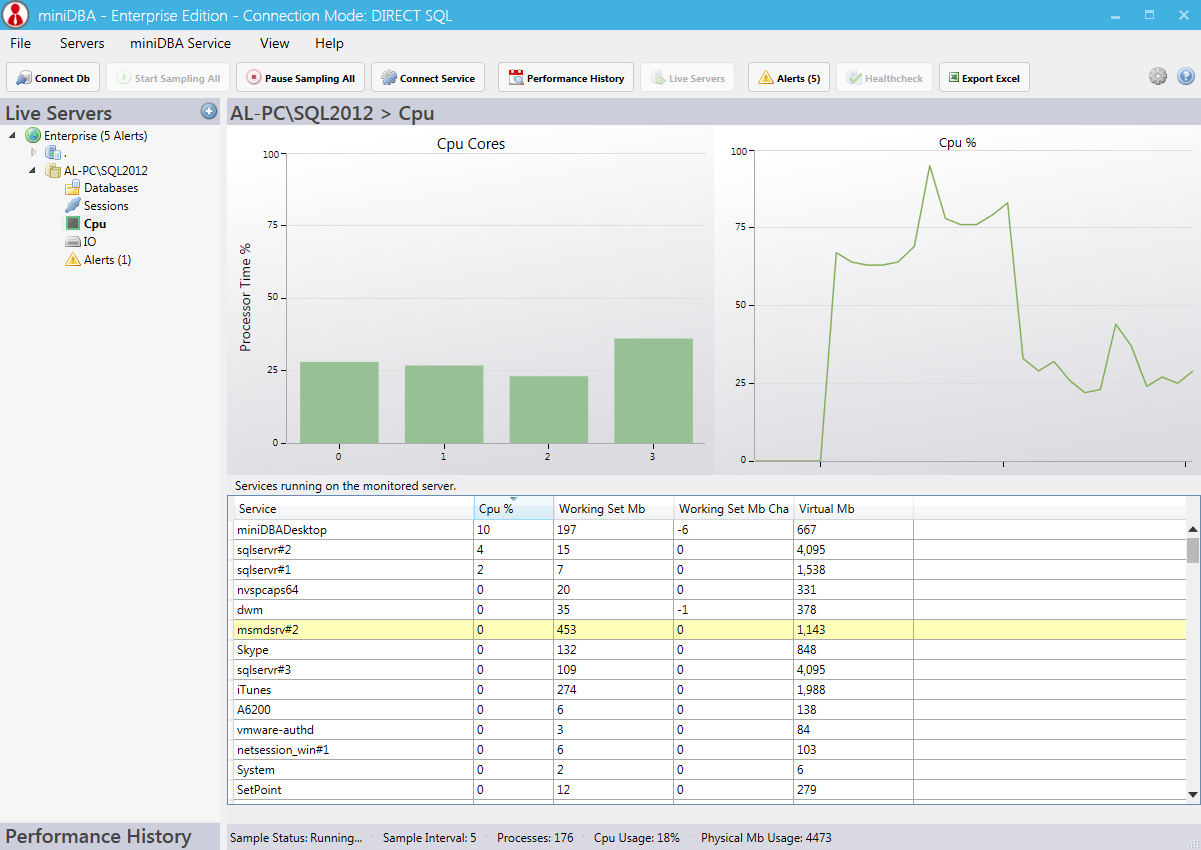The height and width of the screenshot is (850, 1201).
Task: Open Performance History from toolbar
Action: [x=566, y=78]
